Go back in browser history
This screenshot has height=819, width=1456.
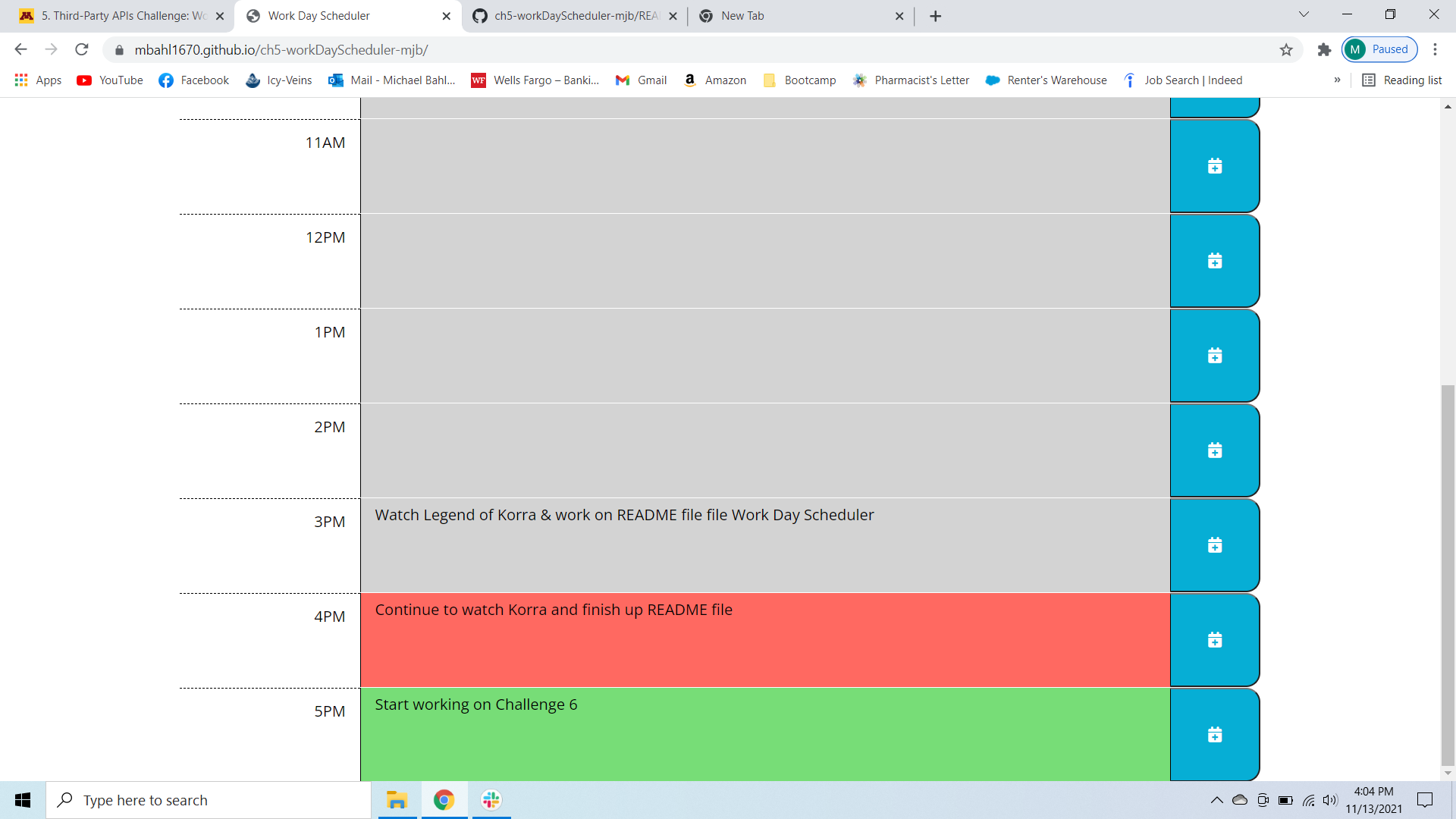pos(20,49)
